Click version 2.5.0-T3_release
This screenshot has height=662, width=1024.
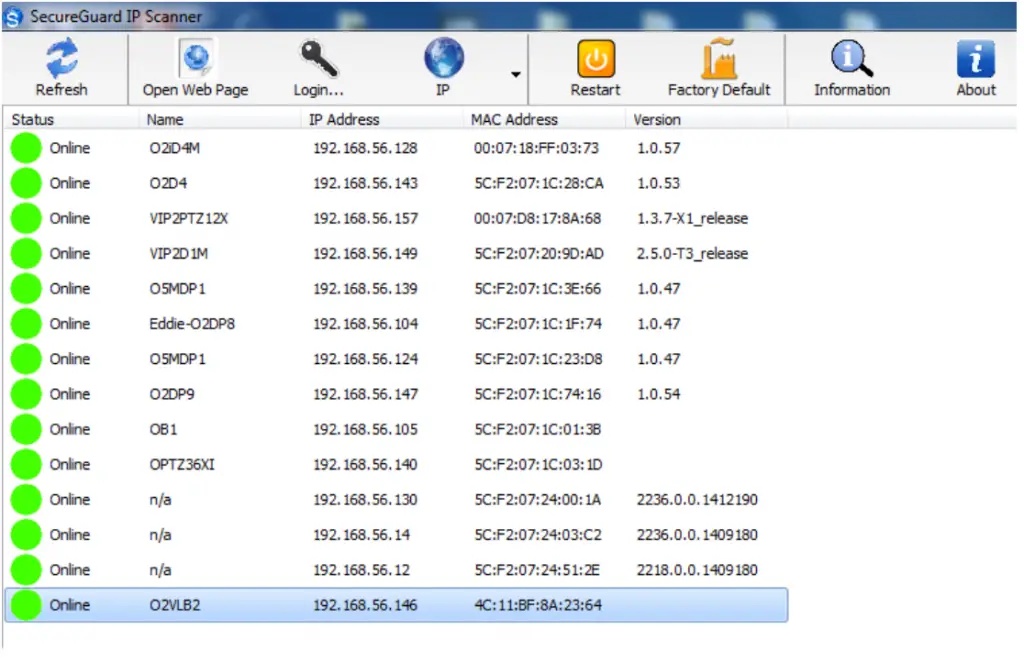tap(692, 254)
